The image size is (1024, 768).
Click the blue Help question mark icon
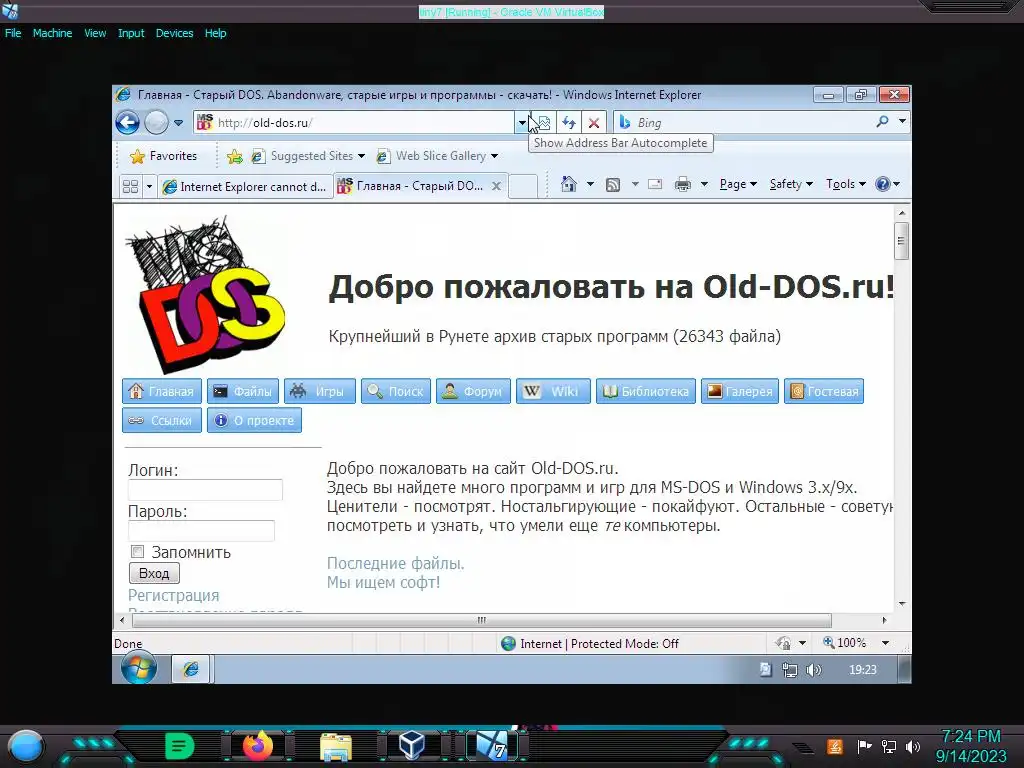click(882, 184)
